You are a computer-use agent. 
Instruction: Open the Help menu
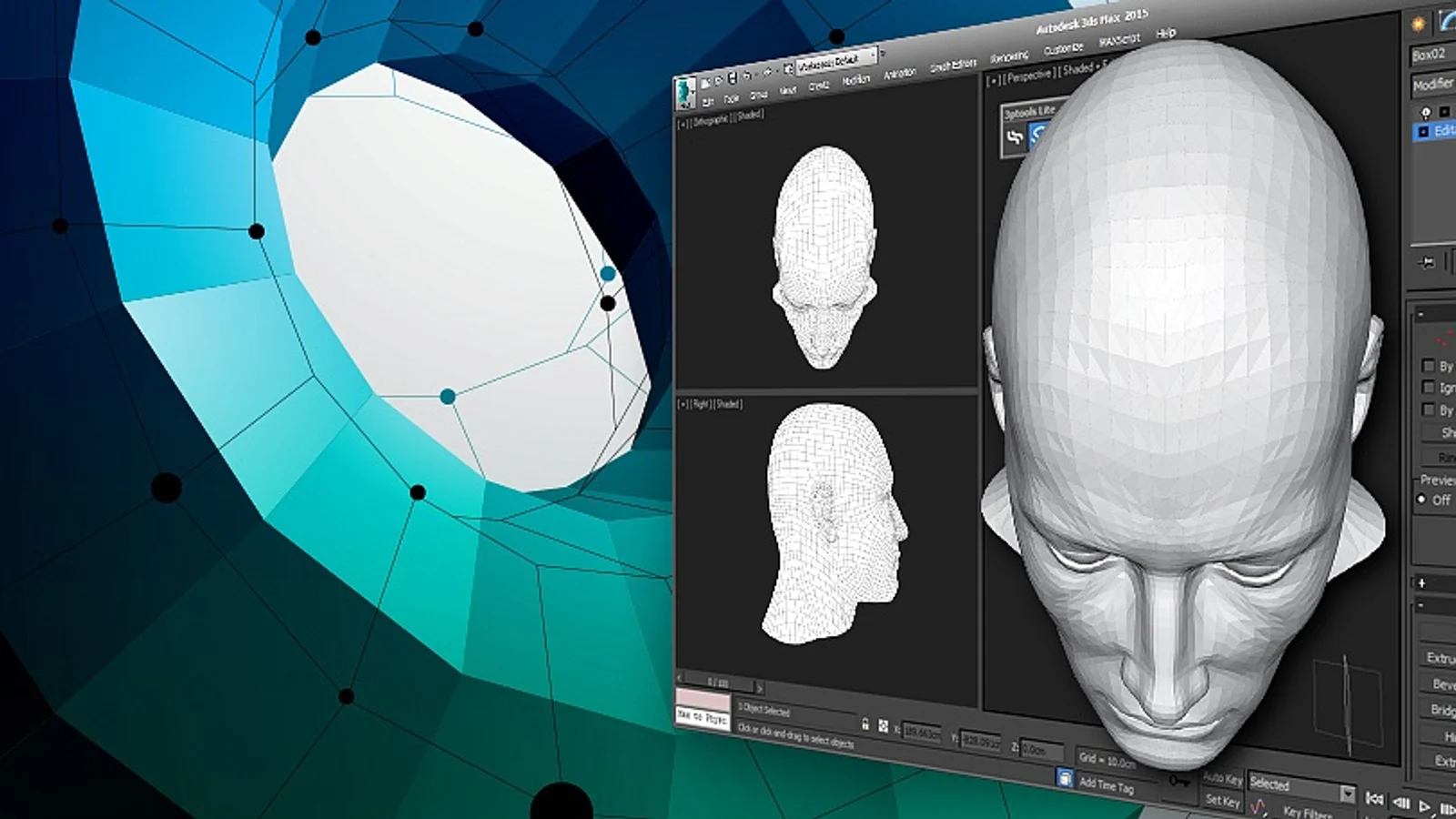click(1166, 34)
